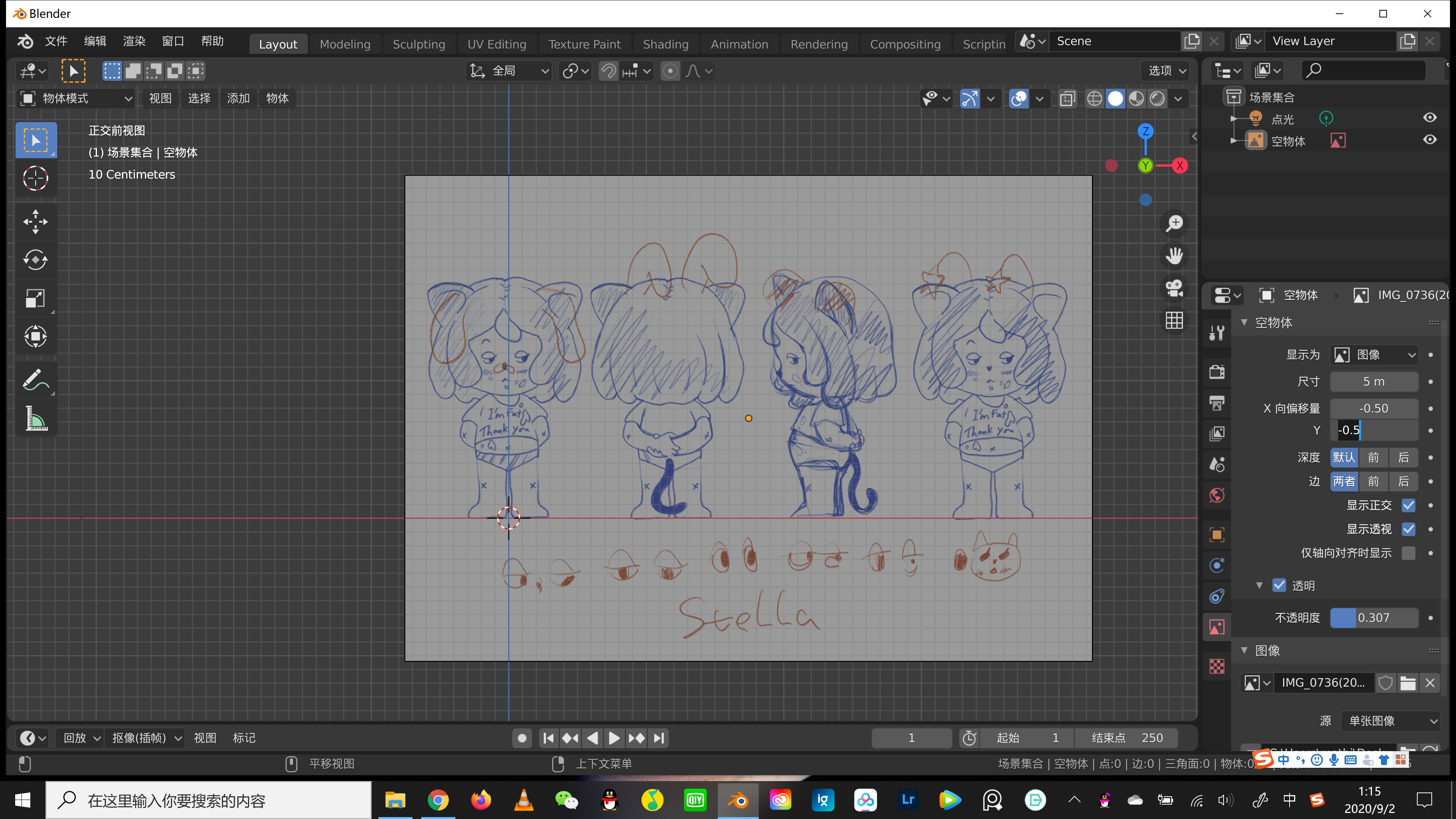The image size is (1456, 819).
Task: Select the Scale tool
Action: point(35,298)
